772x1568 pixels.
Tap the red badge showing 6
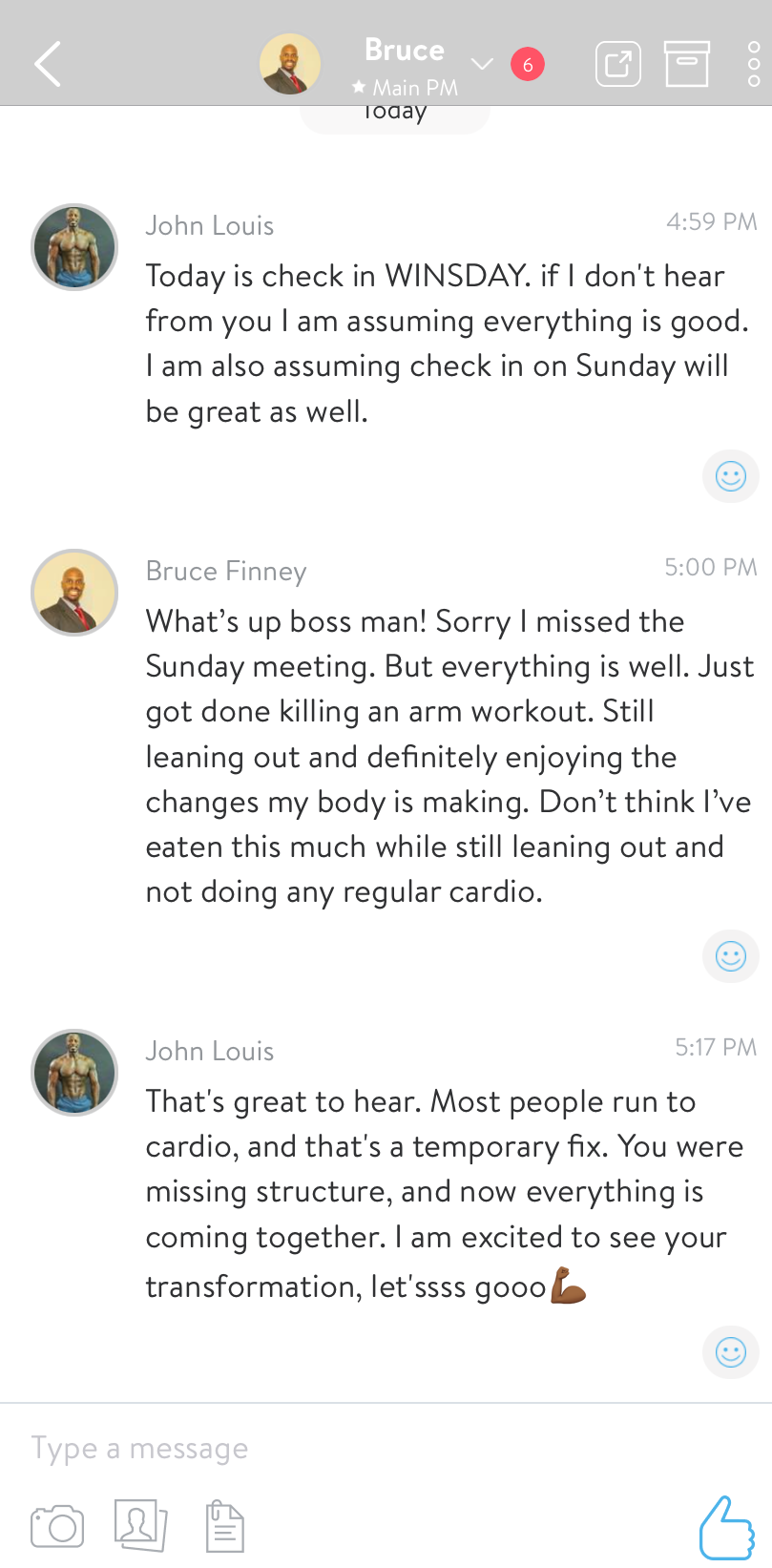pos(528,65)
